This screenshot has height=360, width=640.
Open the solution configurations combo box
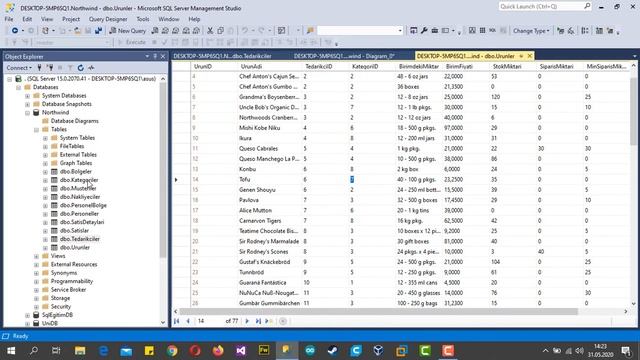[360, 31]
